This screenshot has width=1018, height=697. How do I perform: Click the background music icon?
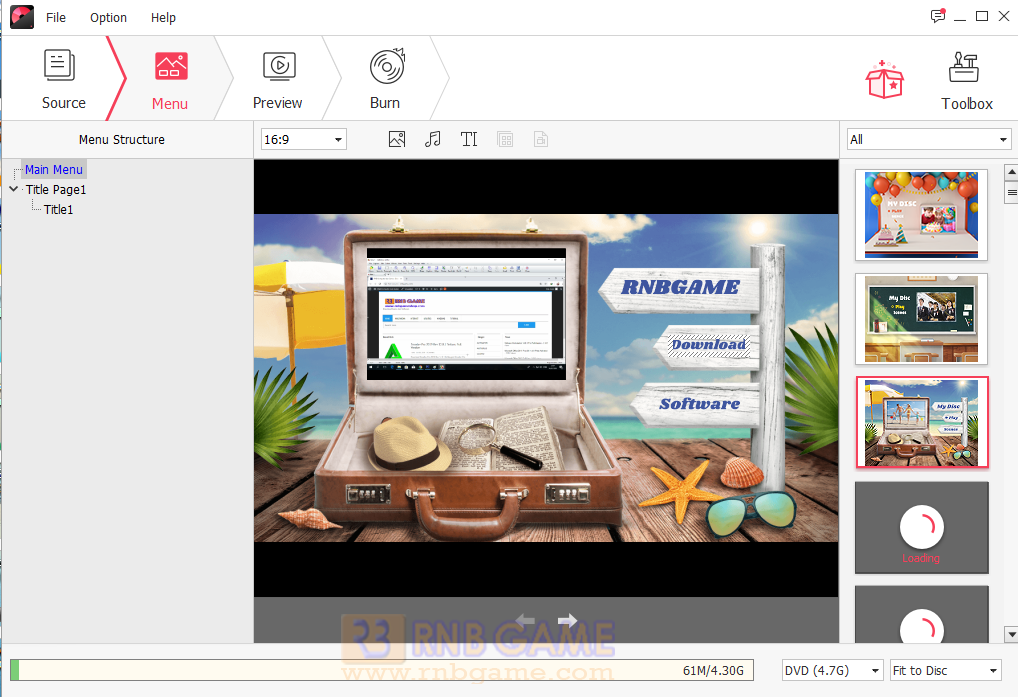(x=432, y=139)
